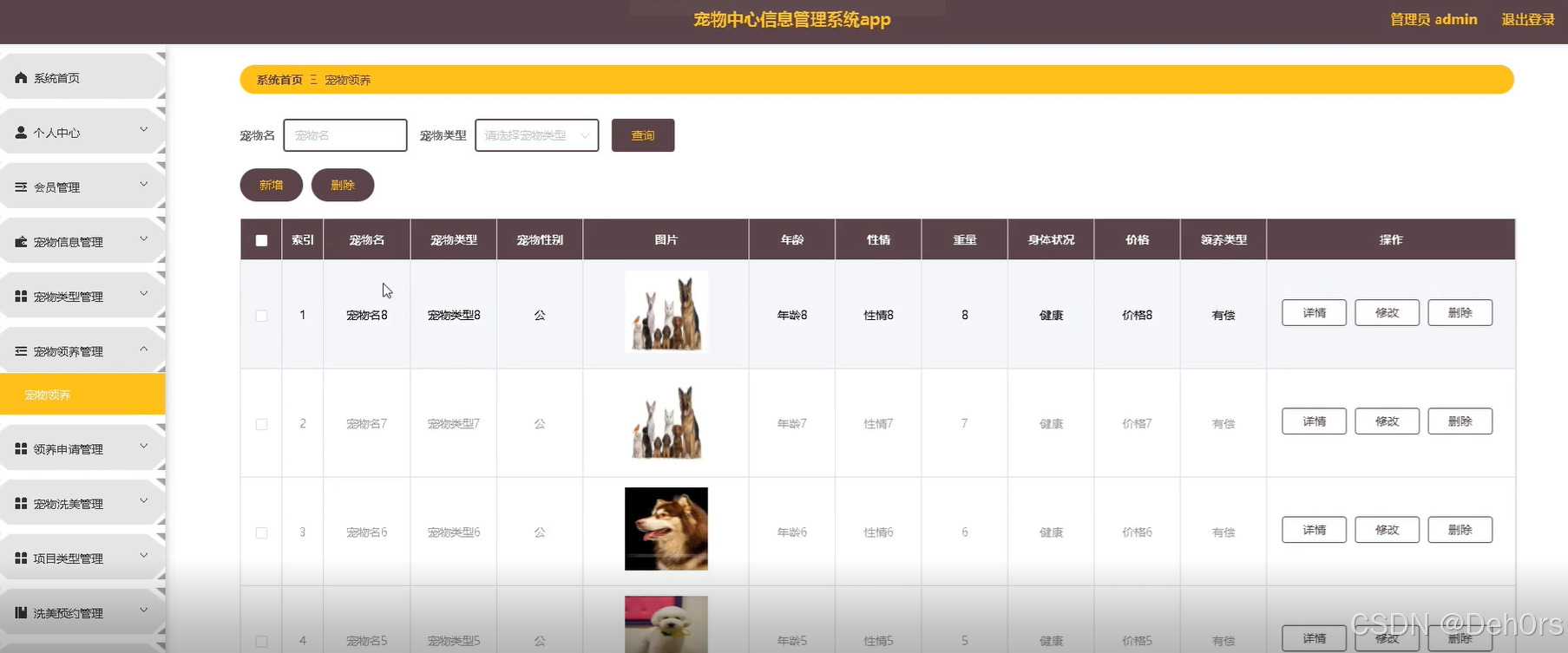
Task: Click the 身体状况 column header
Action: click(x=1051, y=240)
